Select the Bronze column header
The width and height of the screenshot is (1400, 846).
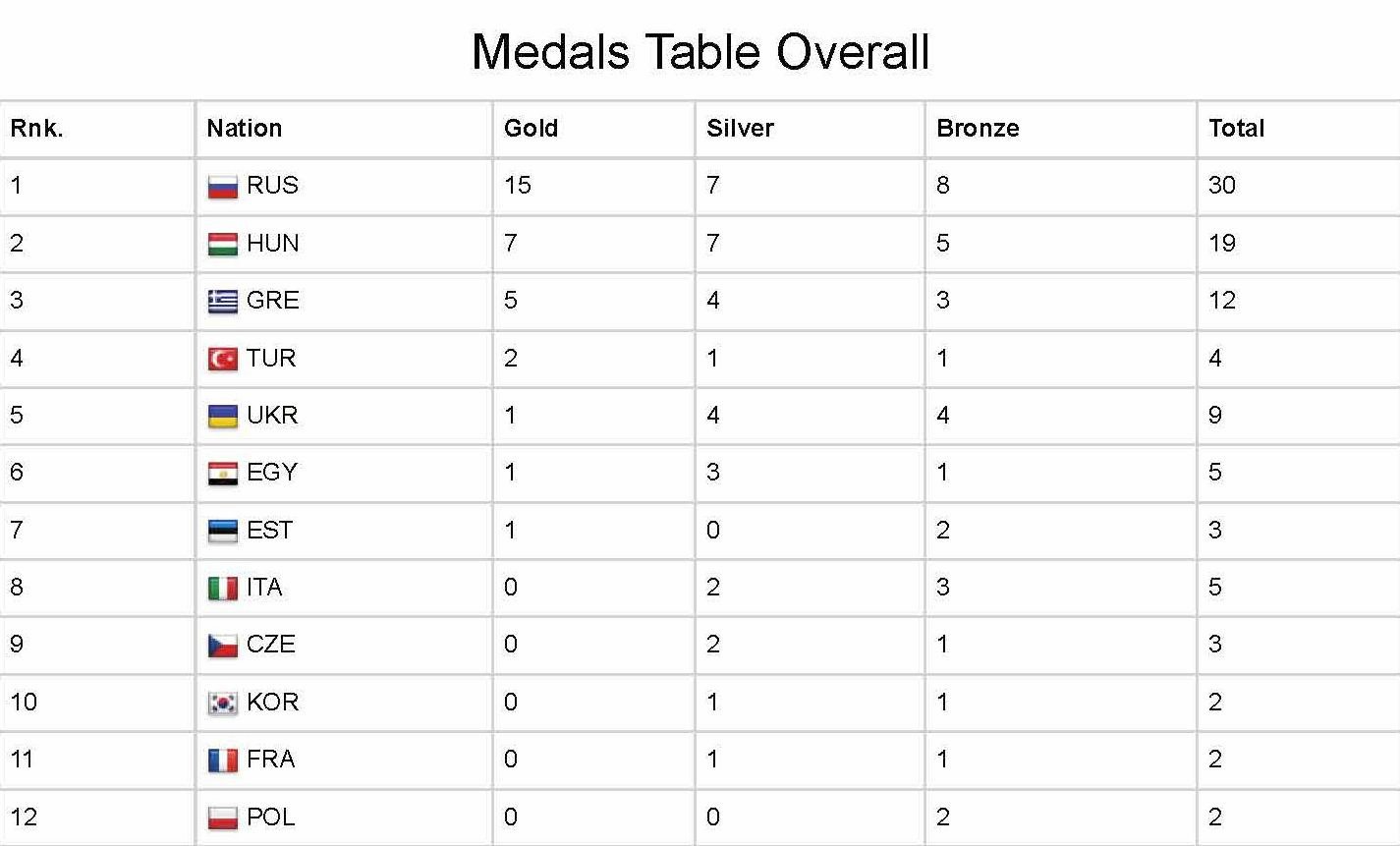point(978,129)
